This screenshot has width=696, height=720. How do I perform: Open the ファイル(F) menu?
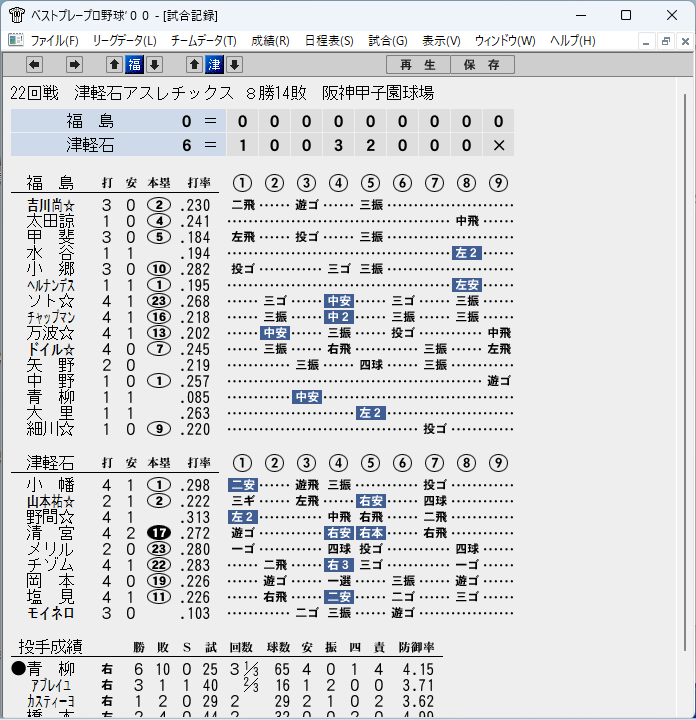54,41
